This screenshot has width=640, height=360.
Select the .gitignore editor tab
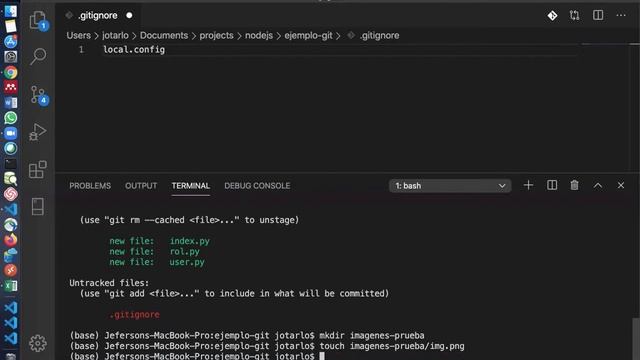98,16
